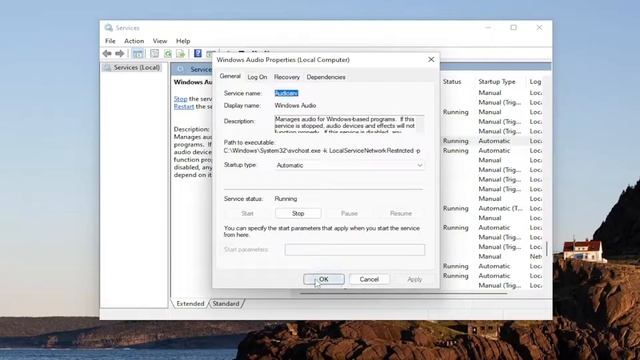This screenshot has width=640, height=360.
Task: Click the Services window title icon
Action: tap(109, 28)
